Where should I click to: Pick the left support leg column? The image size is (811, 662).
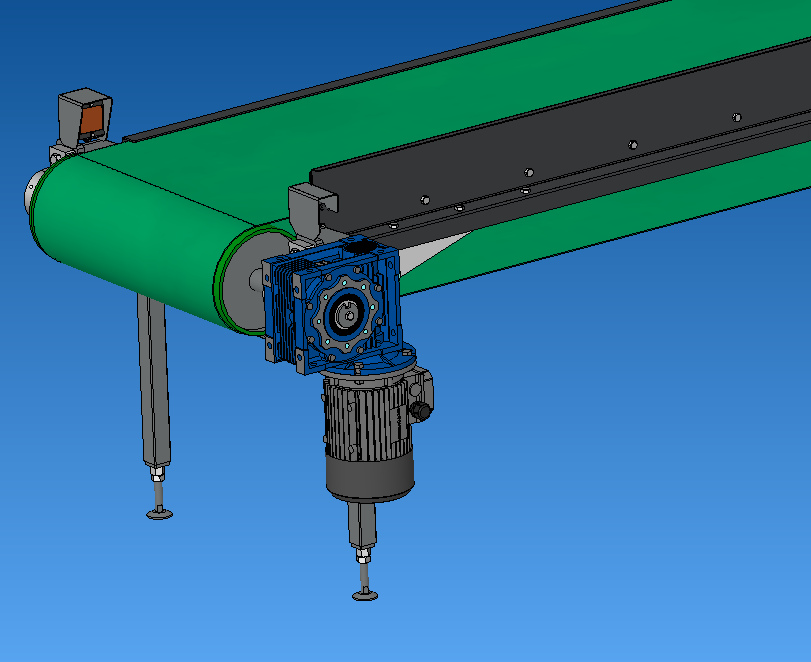point(154,380)
